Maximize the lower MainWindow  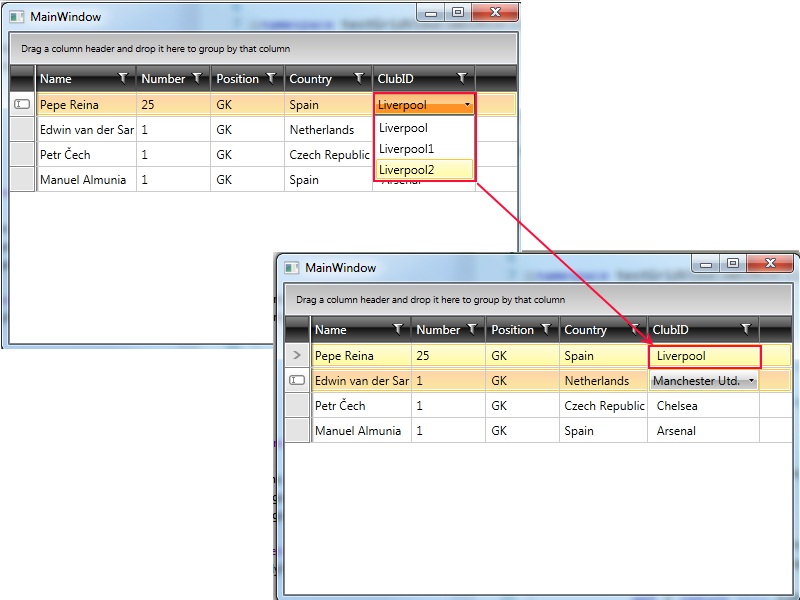(x=733, y=263)
